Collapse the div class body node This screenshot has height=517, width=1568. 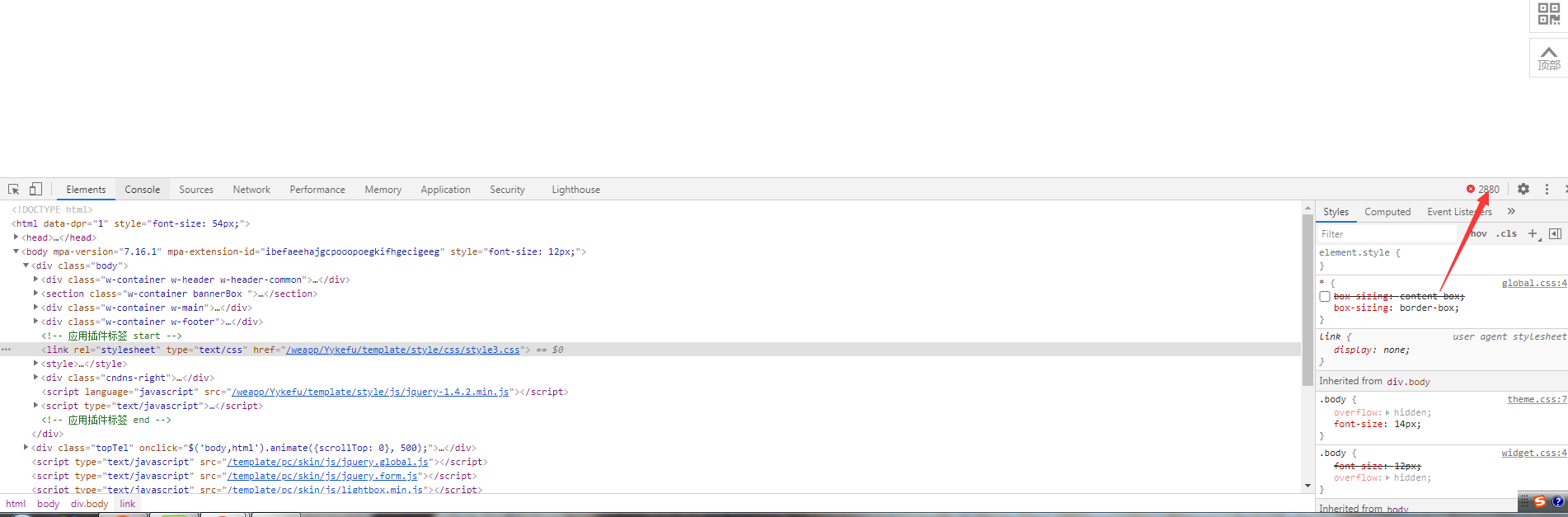pos(26,266)
